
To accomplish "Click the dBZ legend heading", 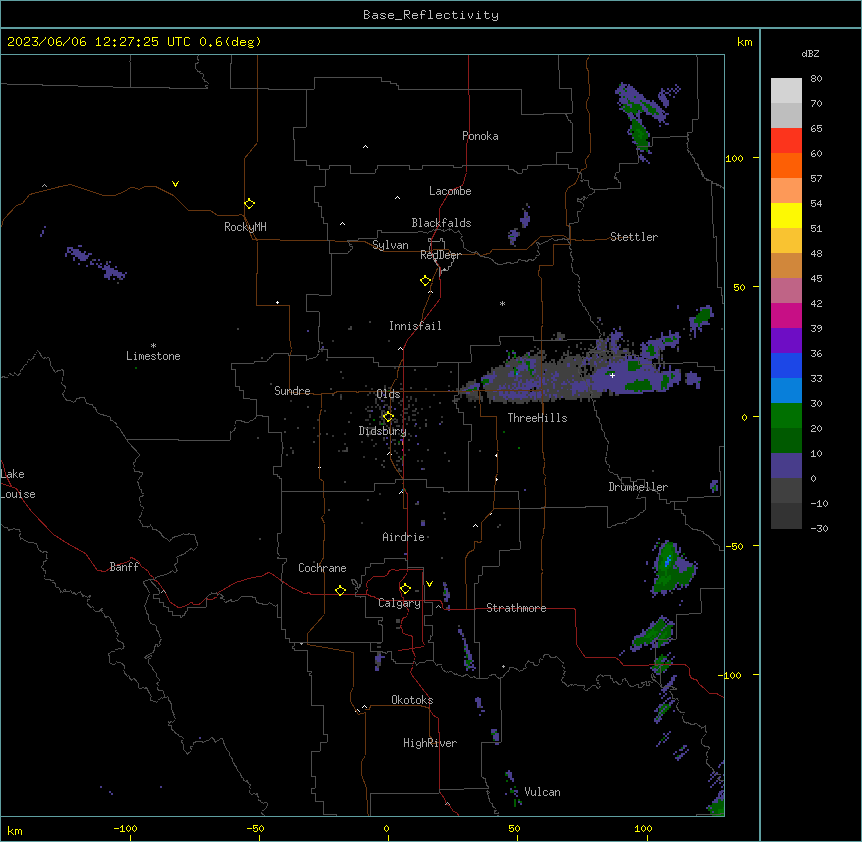I will [x=810, y=53].
